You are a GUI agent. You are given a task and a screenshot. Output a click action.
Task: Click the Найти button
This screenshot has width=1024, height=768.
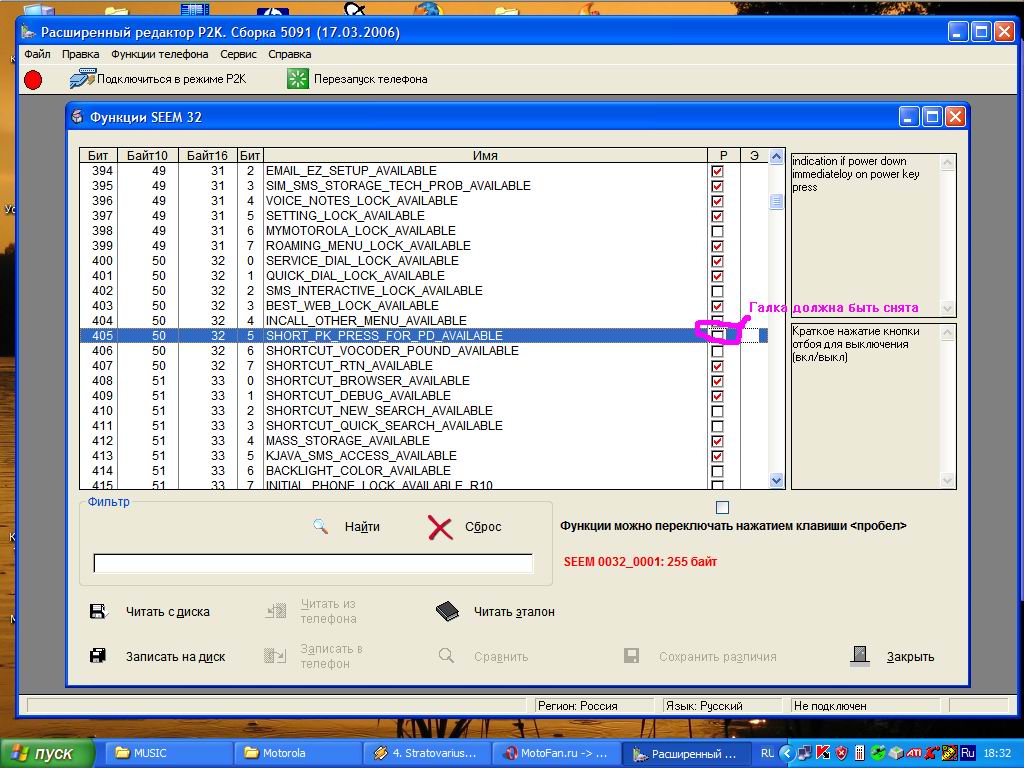[347, 526]
